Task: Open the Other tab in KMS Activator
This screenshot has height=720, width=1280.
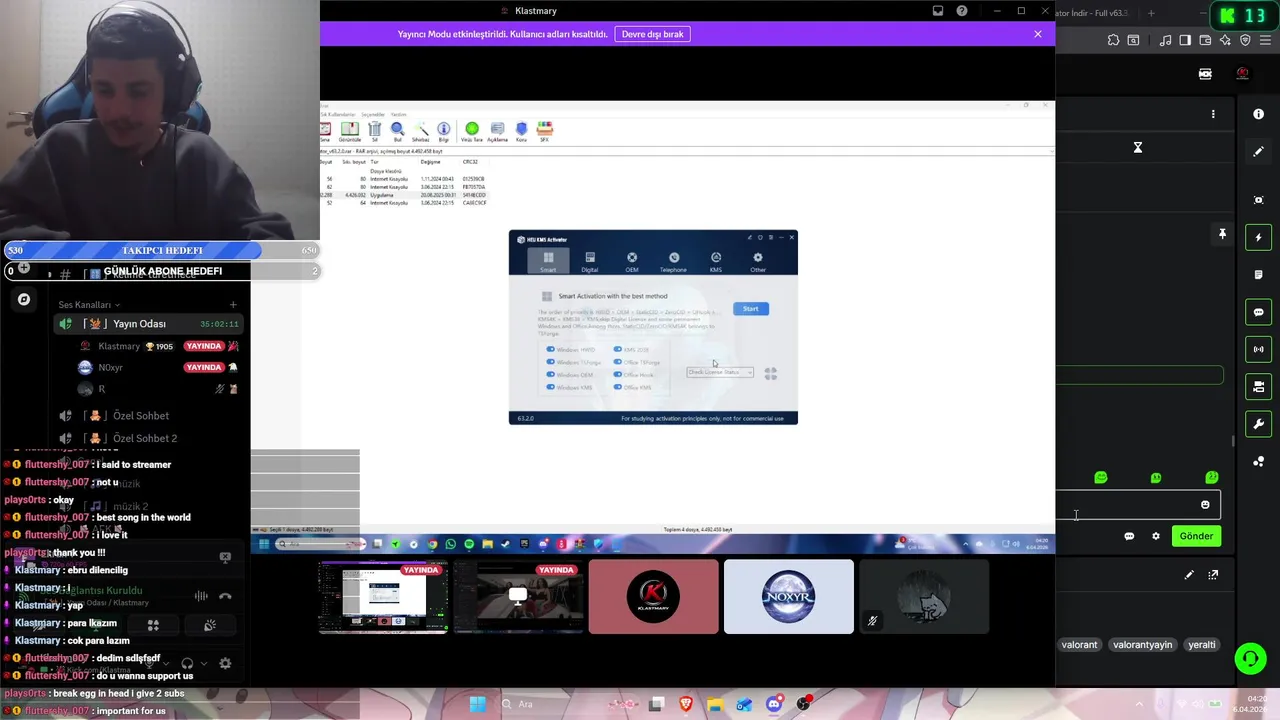Action: pyautogui.click(x=758, y=261)
